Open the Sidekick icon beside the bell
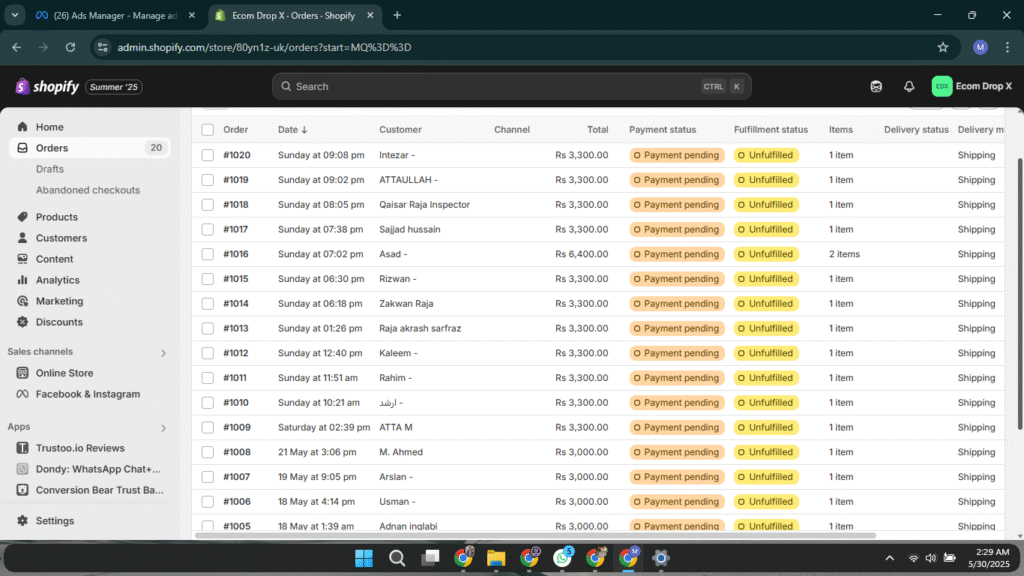The height and width of the screenshot is (576, 1024). click(x=876, y=87)
